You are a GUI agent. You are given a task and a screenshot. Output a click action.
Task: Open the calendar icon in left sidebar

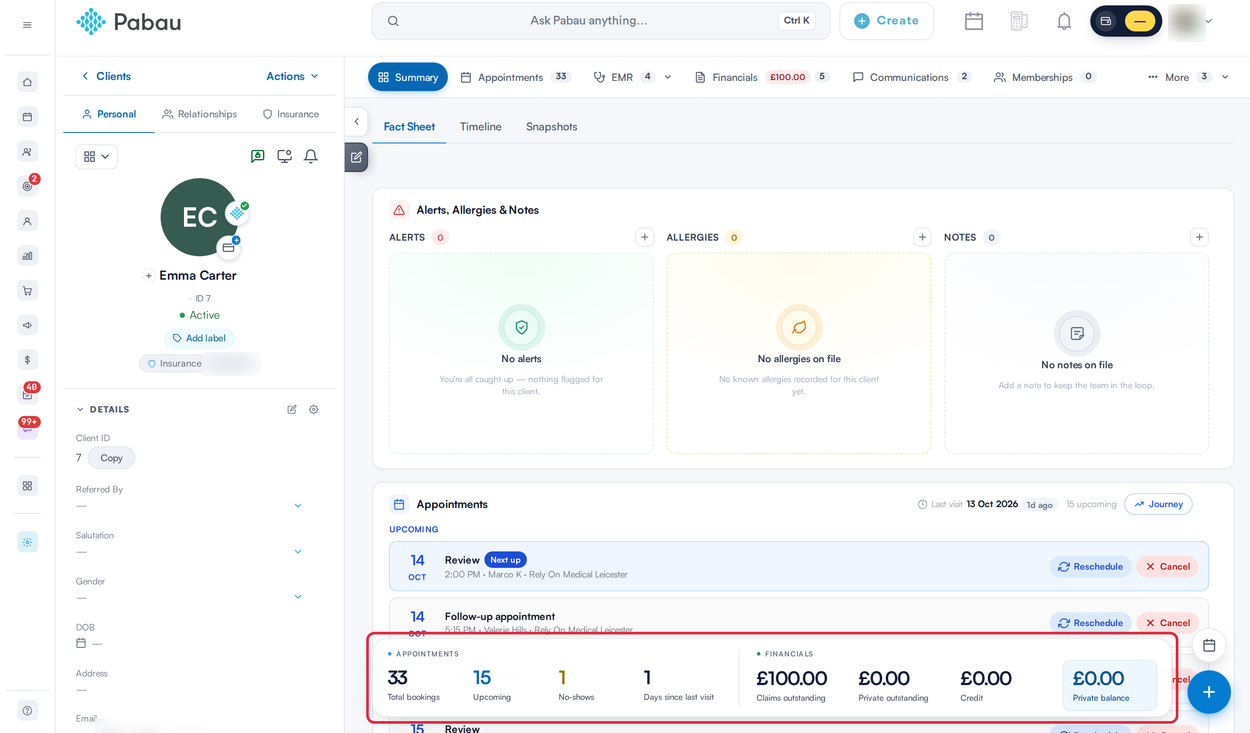click(27, 117)
